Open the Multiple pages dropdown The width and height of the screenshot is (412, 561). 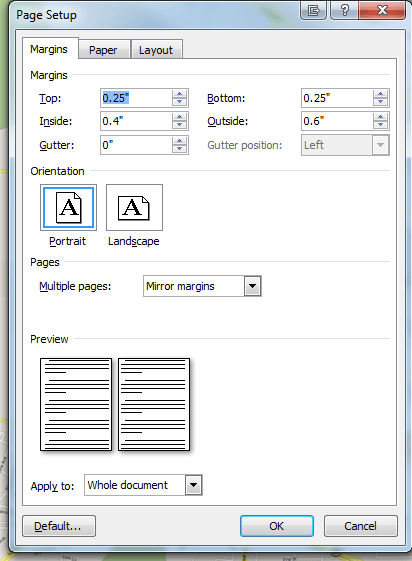pyautogui.click(x=252, y=286)
